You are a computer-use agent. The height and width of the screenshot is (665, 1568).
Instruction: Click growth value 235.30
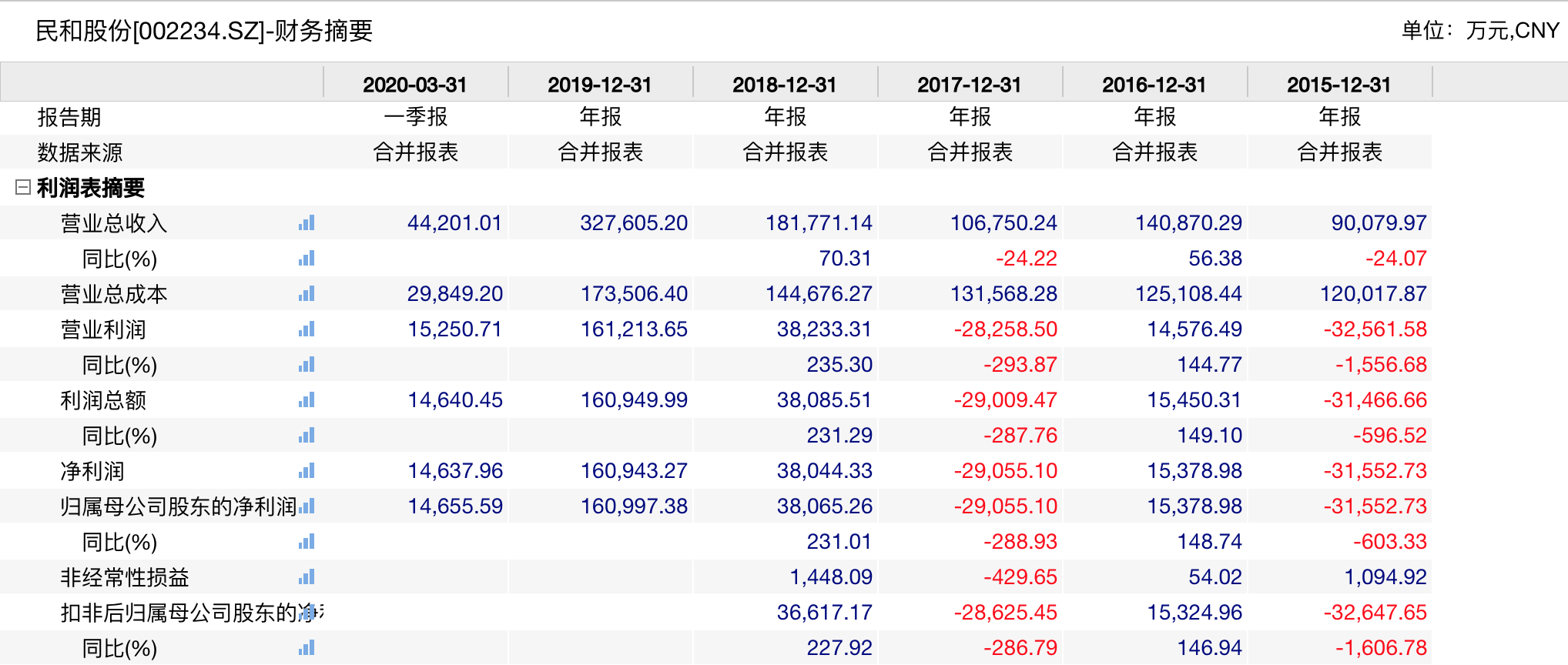[839, 365]
